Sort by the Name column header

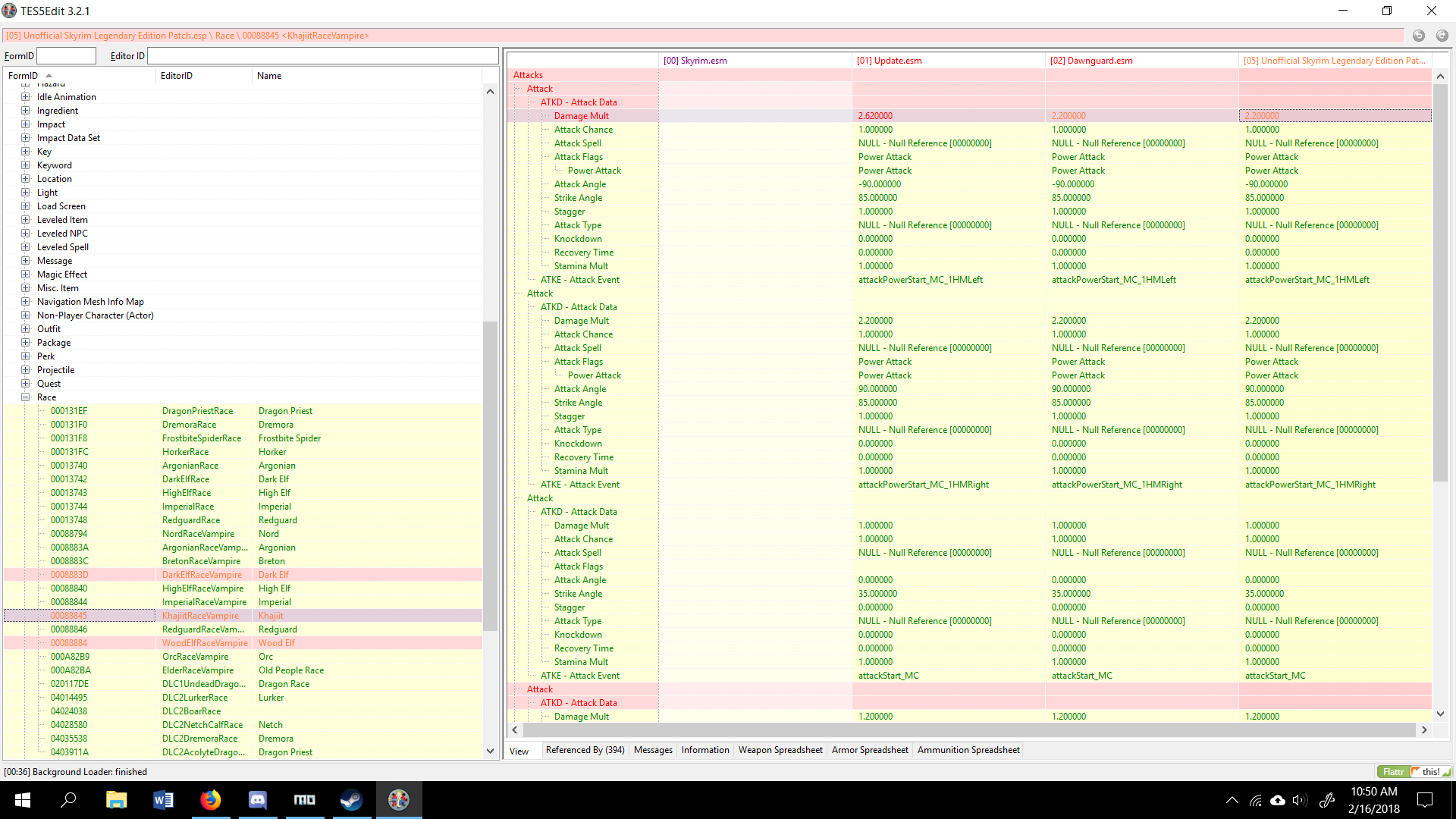pyautogui.click(x=367, y=76)
